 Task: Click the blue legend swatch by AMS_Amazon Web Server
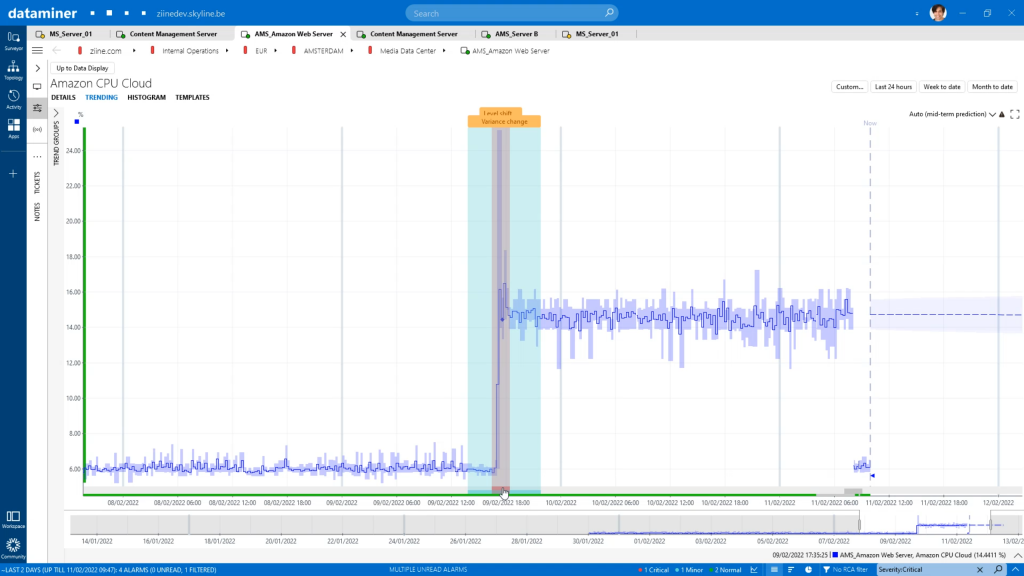pos(835,555)
